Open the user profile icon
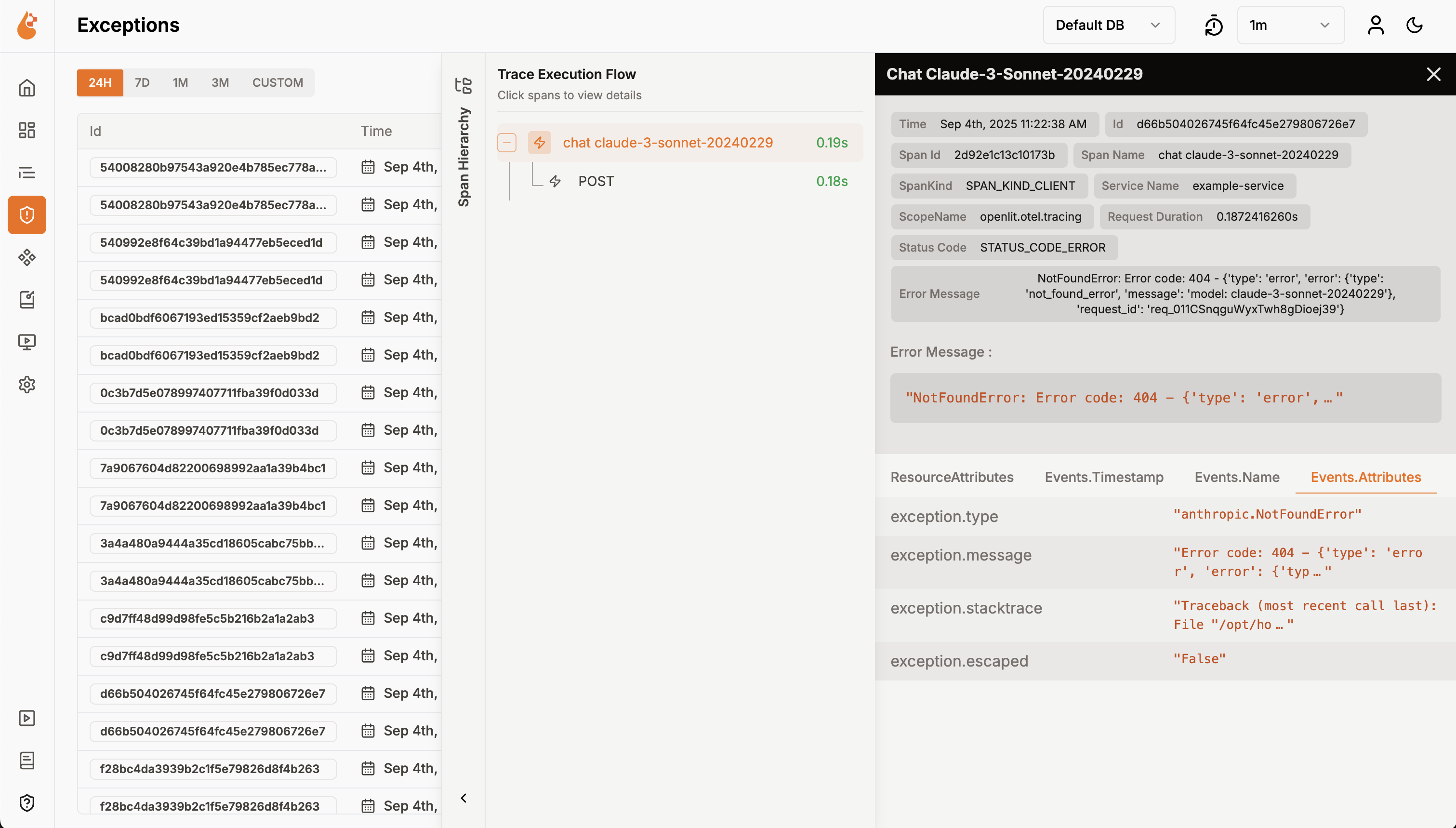The image size is (1456, 828). (1376, 26)
